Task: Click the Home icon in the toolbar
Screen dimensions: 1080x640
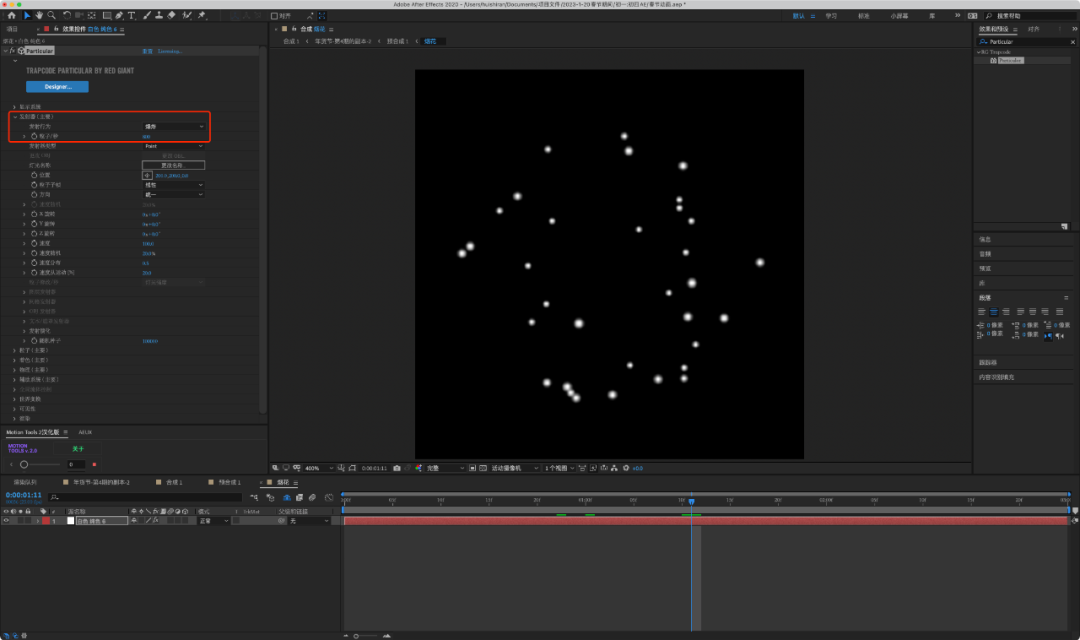Action: tap(11, 16)
